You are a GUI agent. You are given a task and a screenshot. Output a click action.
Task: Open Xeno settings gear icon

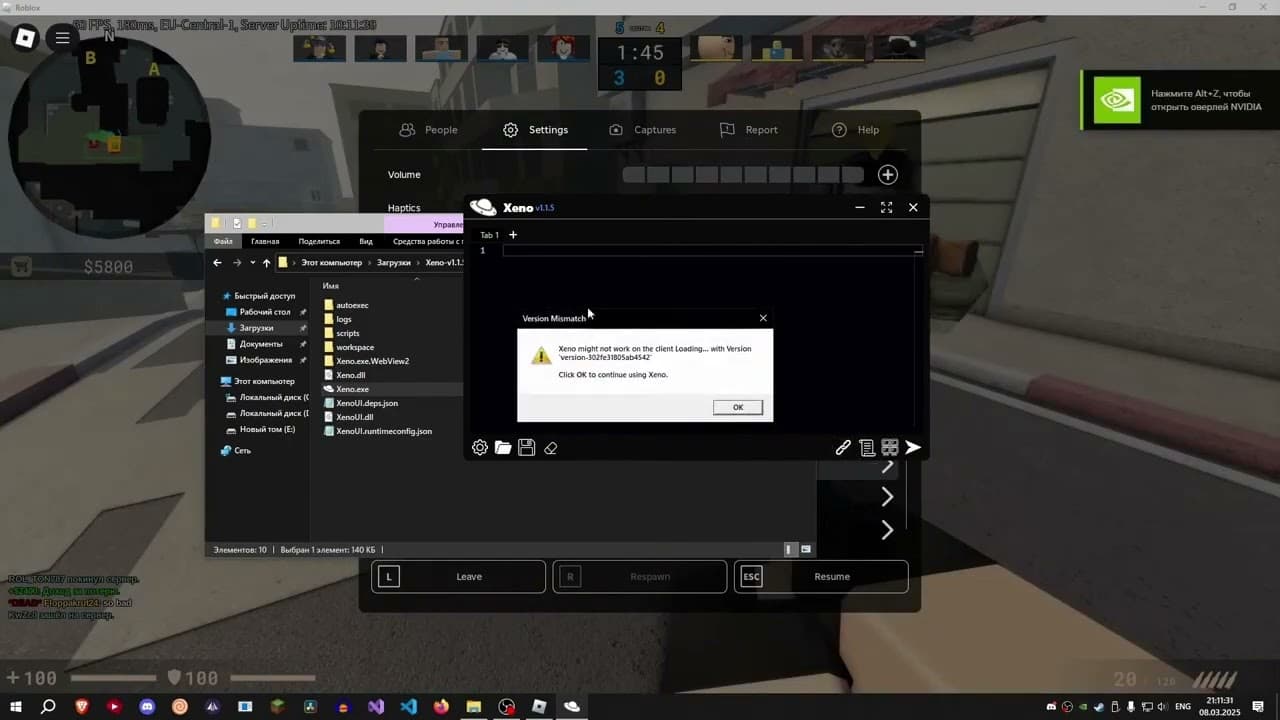[x=480, y=448]
